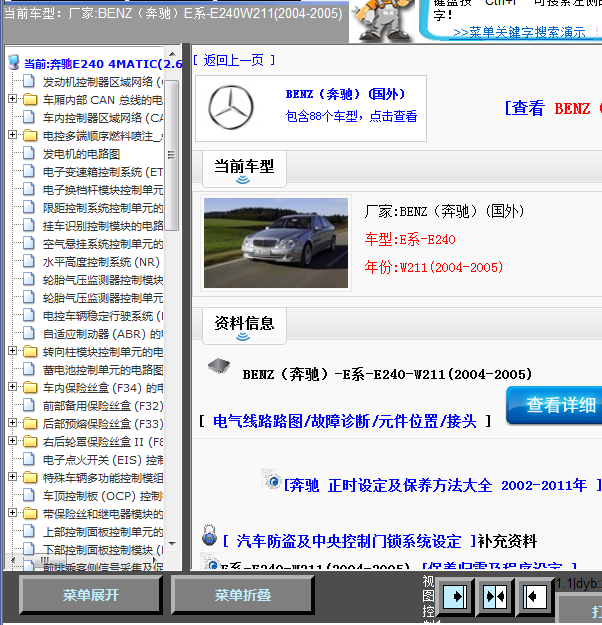Click the page icon of 车顶控制板 (OCP)

[29, 495]
